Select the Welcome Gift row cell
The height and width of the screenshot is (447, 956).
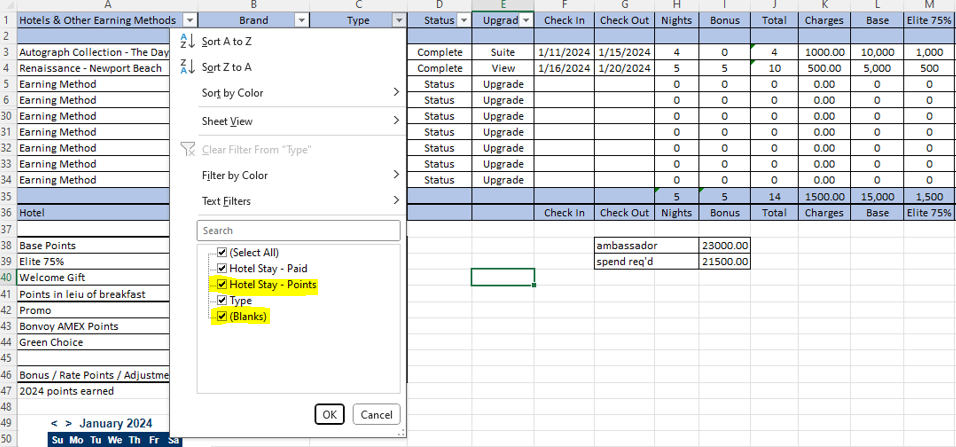(94, 277)
